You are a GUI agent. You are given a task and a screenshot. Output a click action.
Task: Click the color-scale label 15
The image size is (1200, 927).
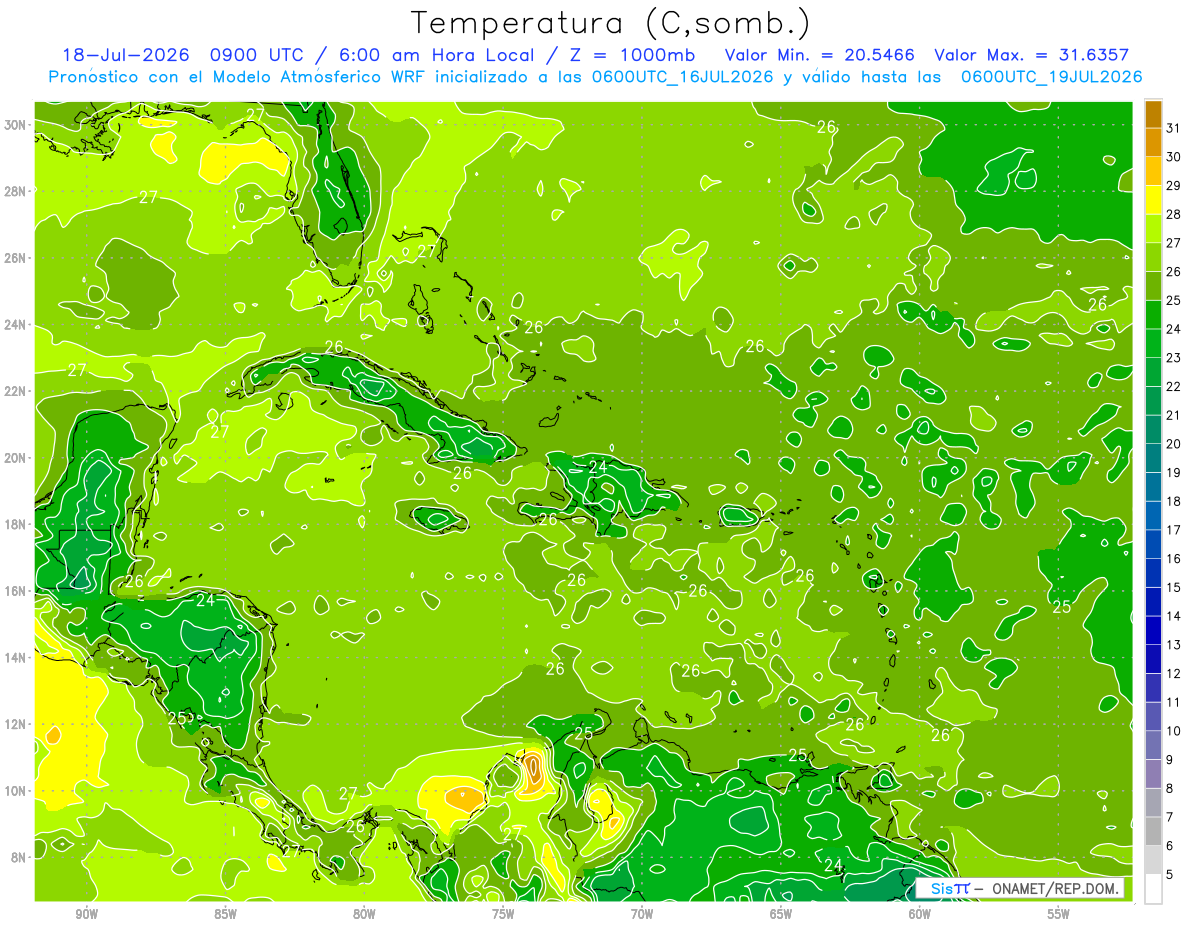coord(1173,588)
